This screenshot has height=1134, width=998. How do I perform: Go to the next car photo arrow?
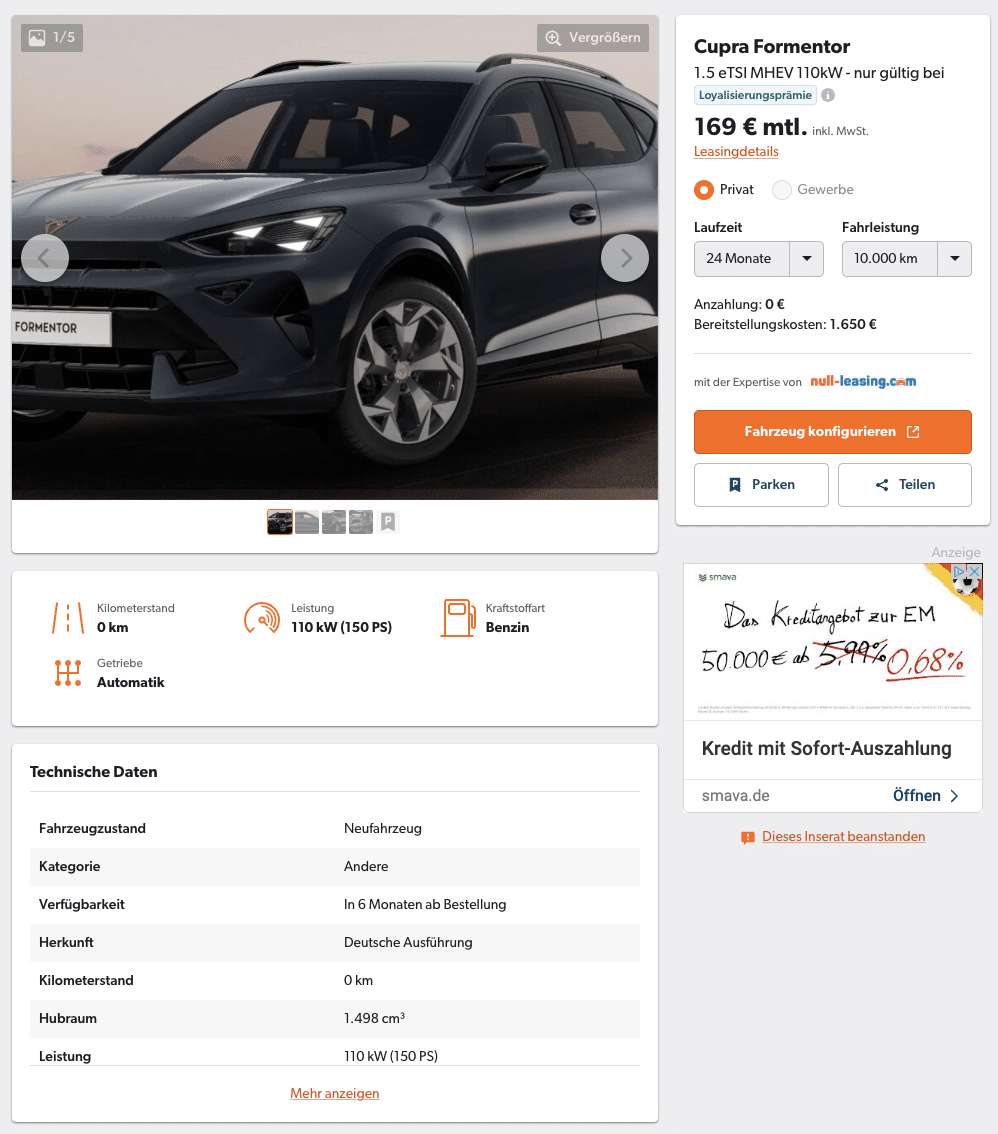[625, 258]
